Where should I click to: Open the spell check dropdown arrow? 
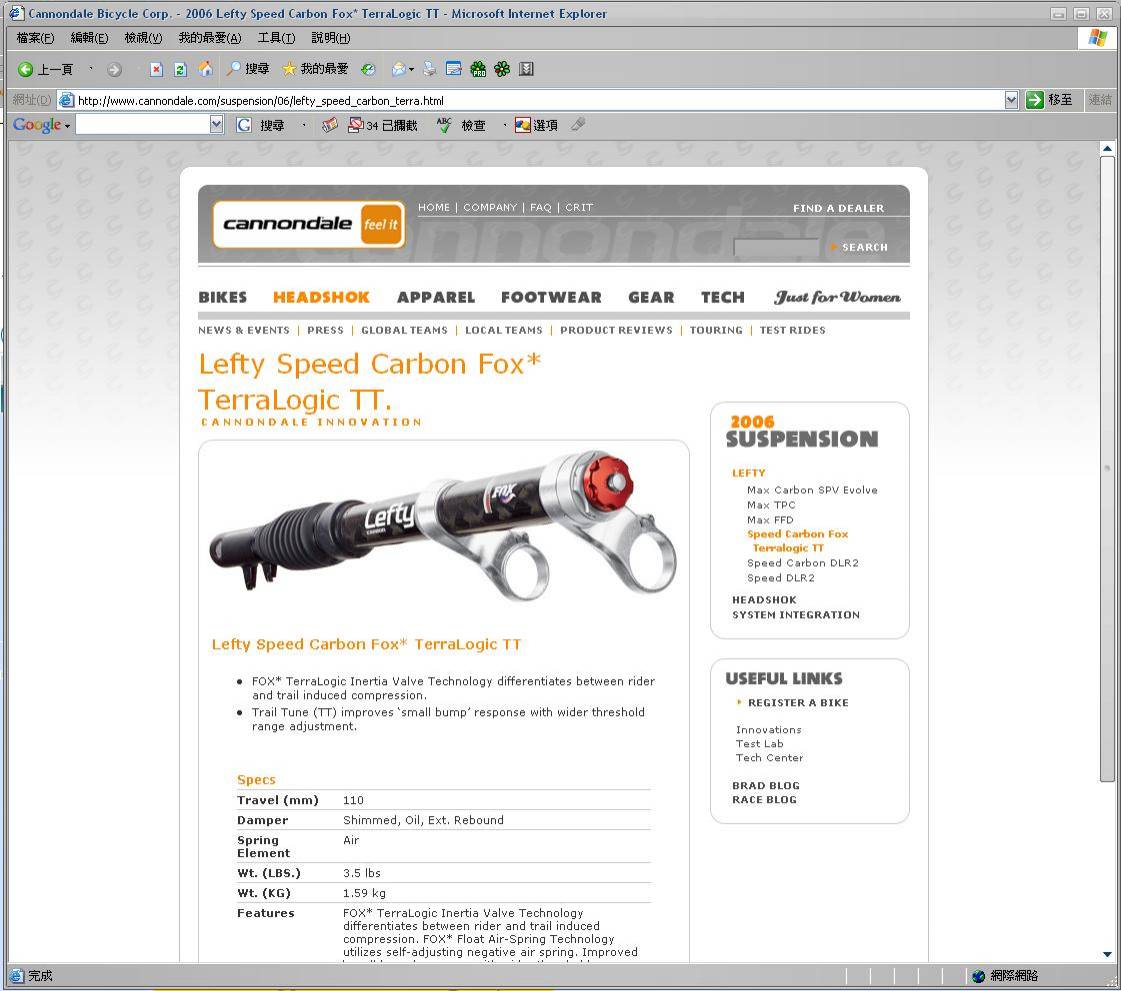(x=505, y=125)
